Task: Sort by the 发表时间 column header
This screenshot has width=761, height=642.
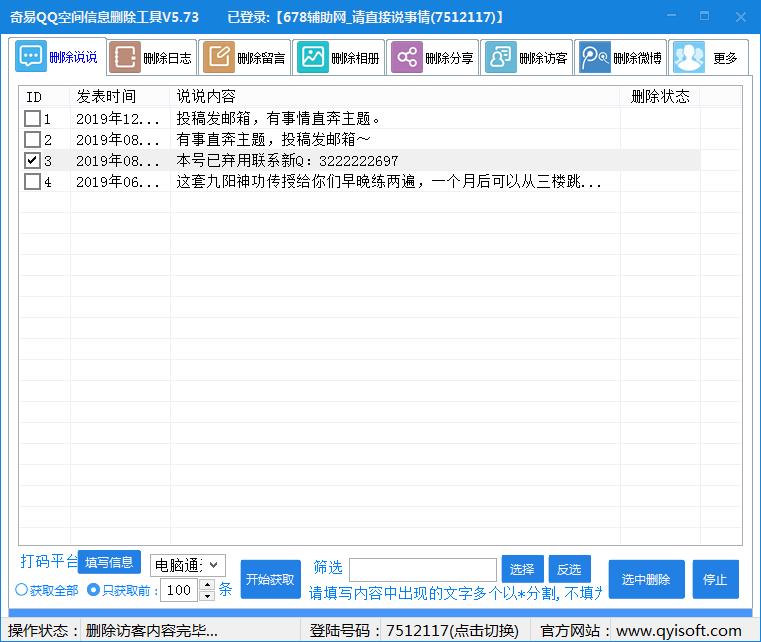Action: (x=120, y=97)
